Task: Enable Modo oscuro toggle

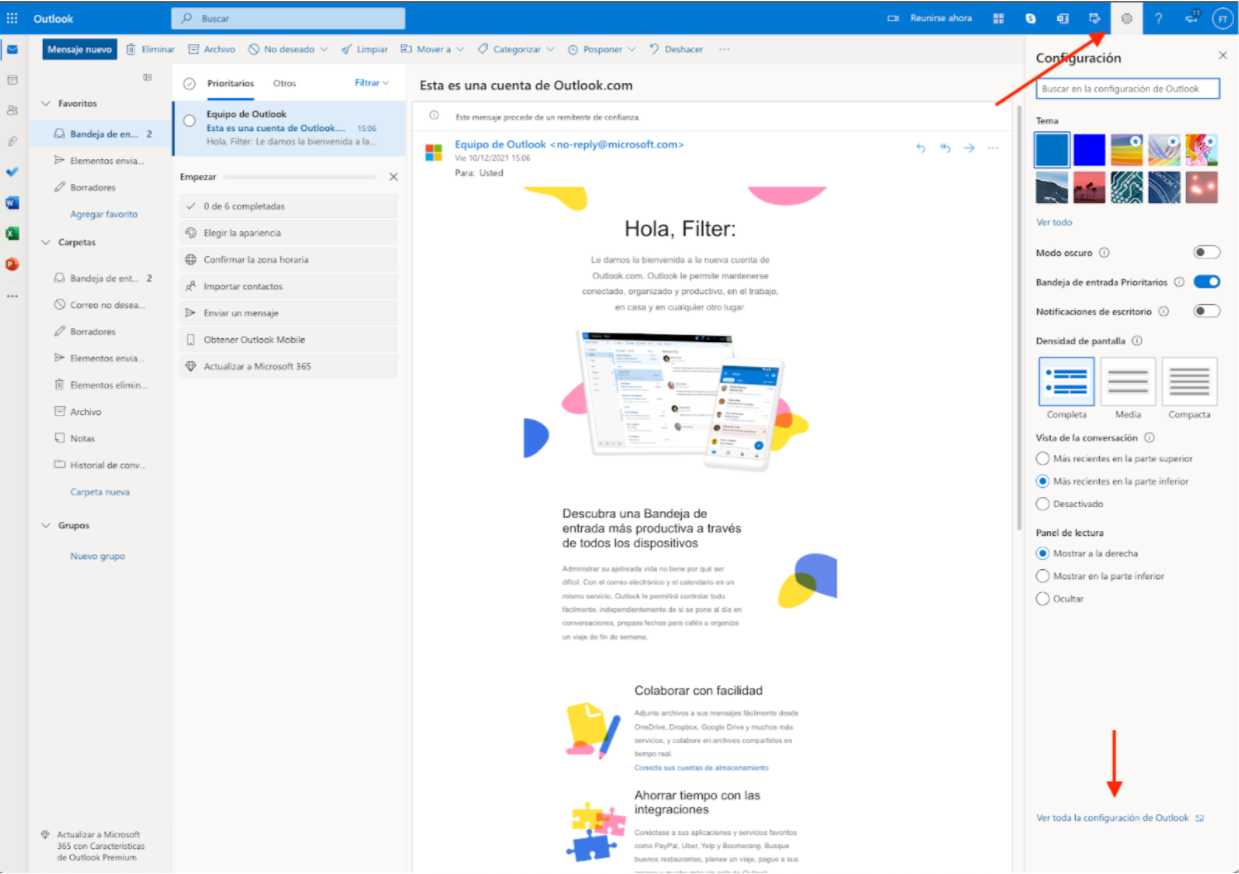Action: (1206, 253)
